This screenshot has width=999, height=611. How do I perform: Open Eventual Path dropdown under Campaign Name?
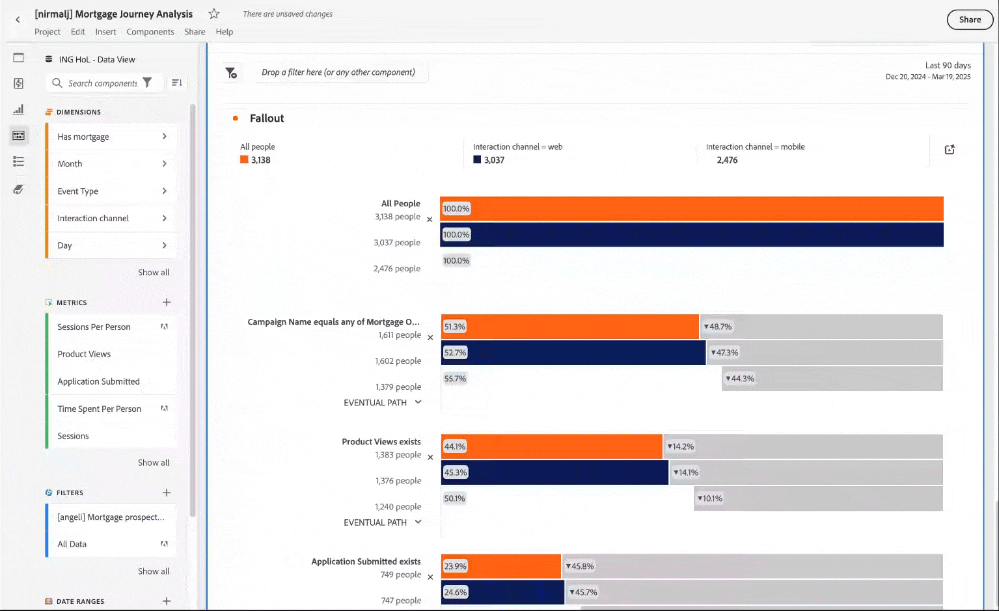pyautogui.click(x=382, y=403)
